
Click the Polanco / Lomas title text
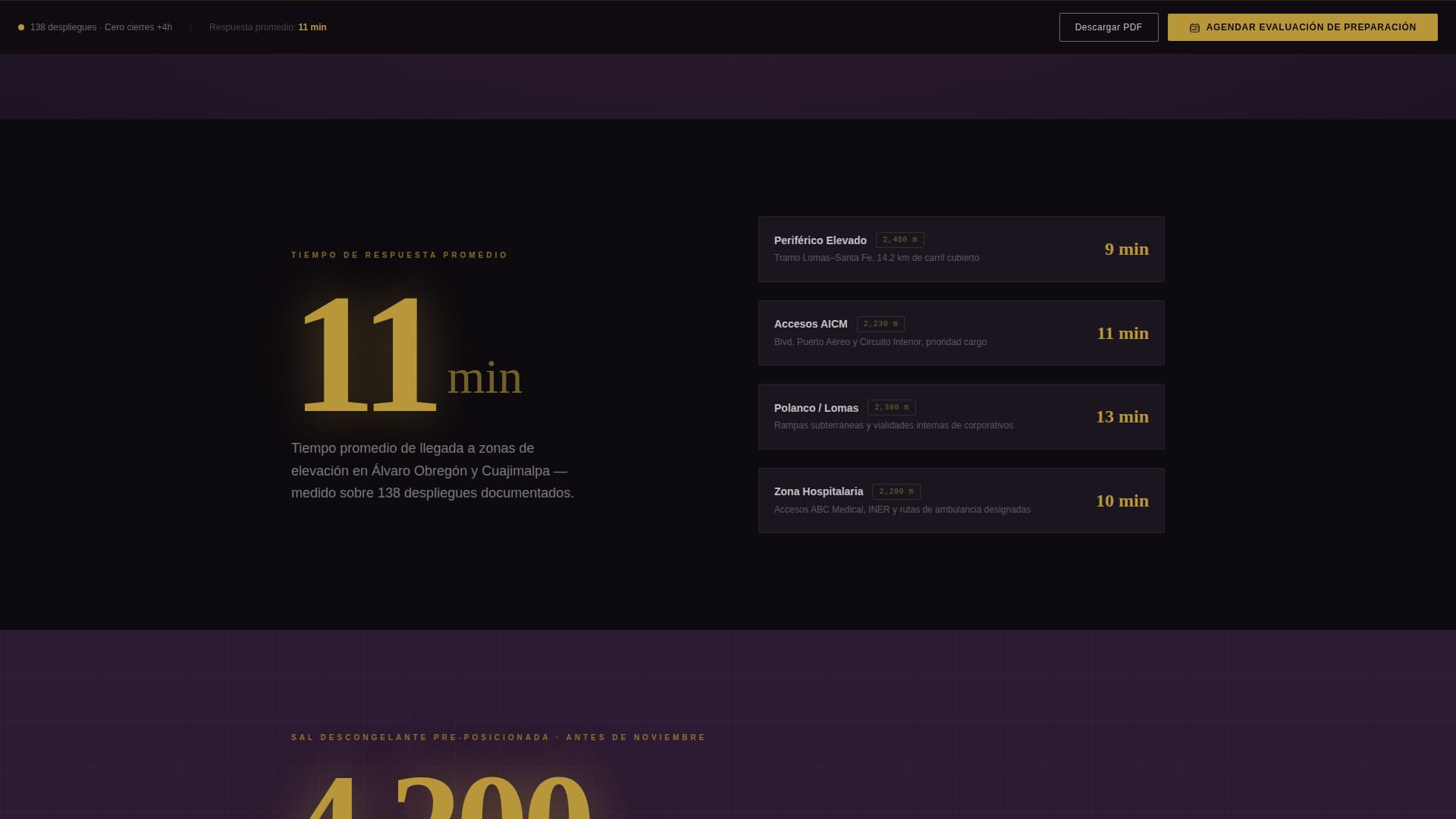(816, 408)
